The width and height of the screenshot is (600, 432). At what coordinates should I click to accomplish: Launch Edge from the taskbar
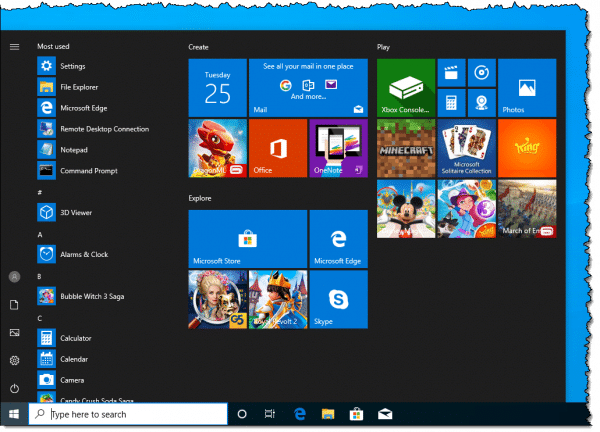[x=300, y=414]
